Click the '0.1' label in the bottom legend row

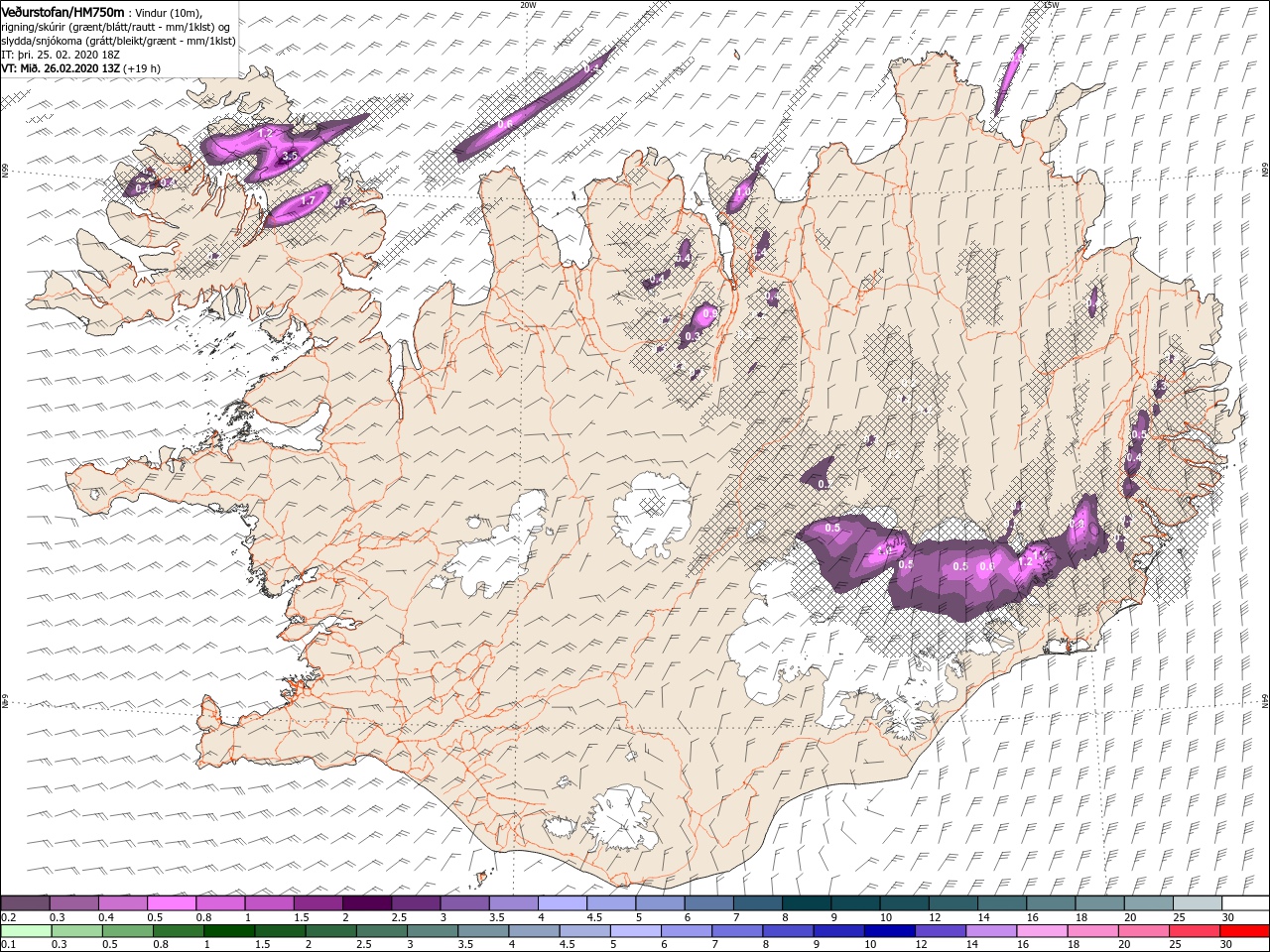pyautogui.click(x=8, y=945)
